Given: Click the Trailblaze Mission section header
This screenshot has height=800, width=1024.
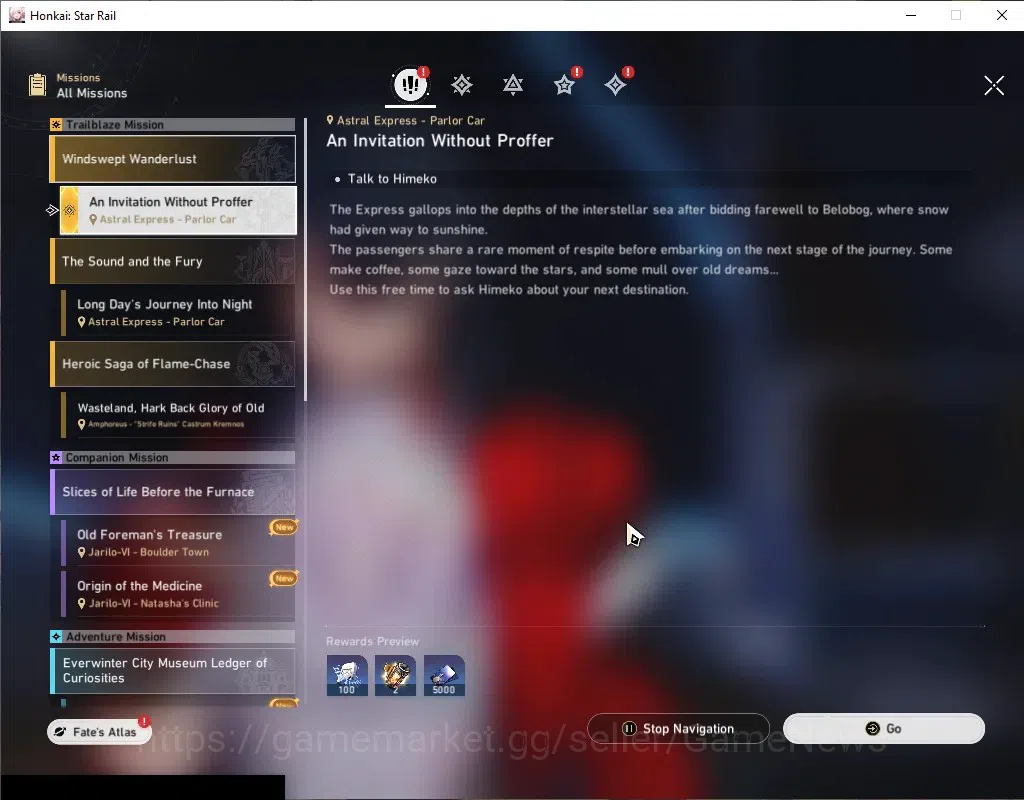Looking at the screenshot, I should click(x=173, y=125).
